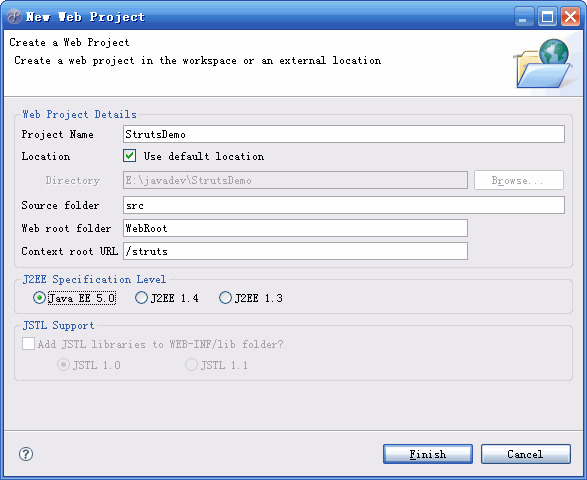Click into the Source folder field
The width and height of the screenshot is (587, 480).
point(344,205)
